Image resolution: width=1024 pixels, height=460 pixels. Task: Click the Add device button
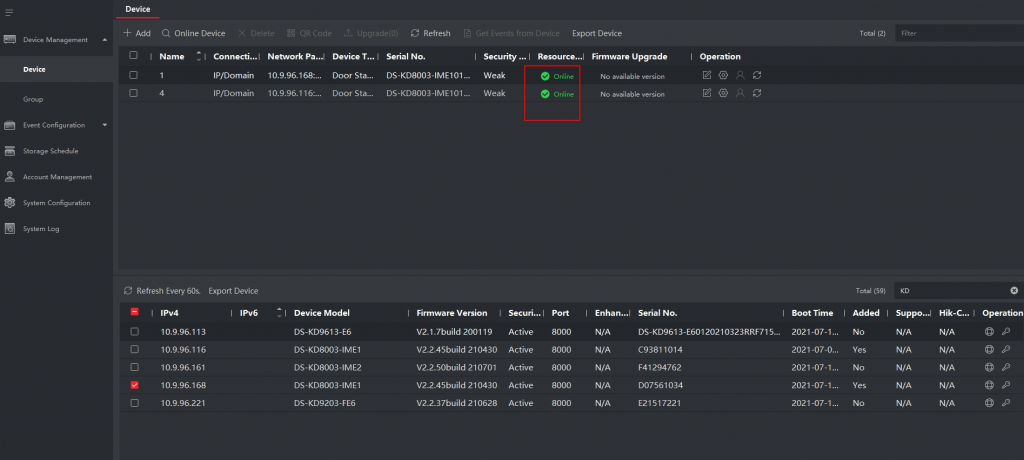136,33
